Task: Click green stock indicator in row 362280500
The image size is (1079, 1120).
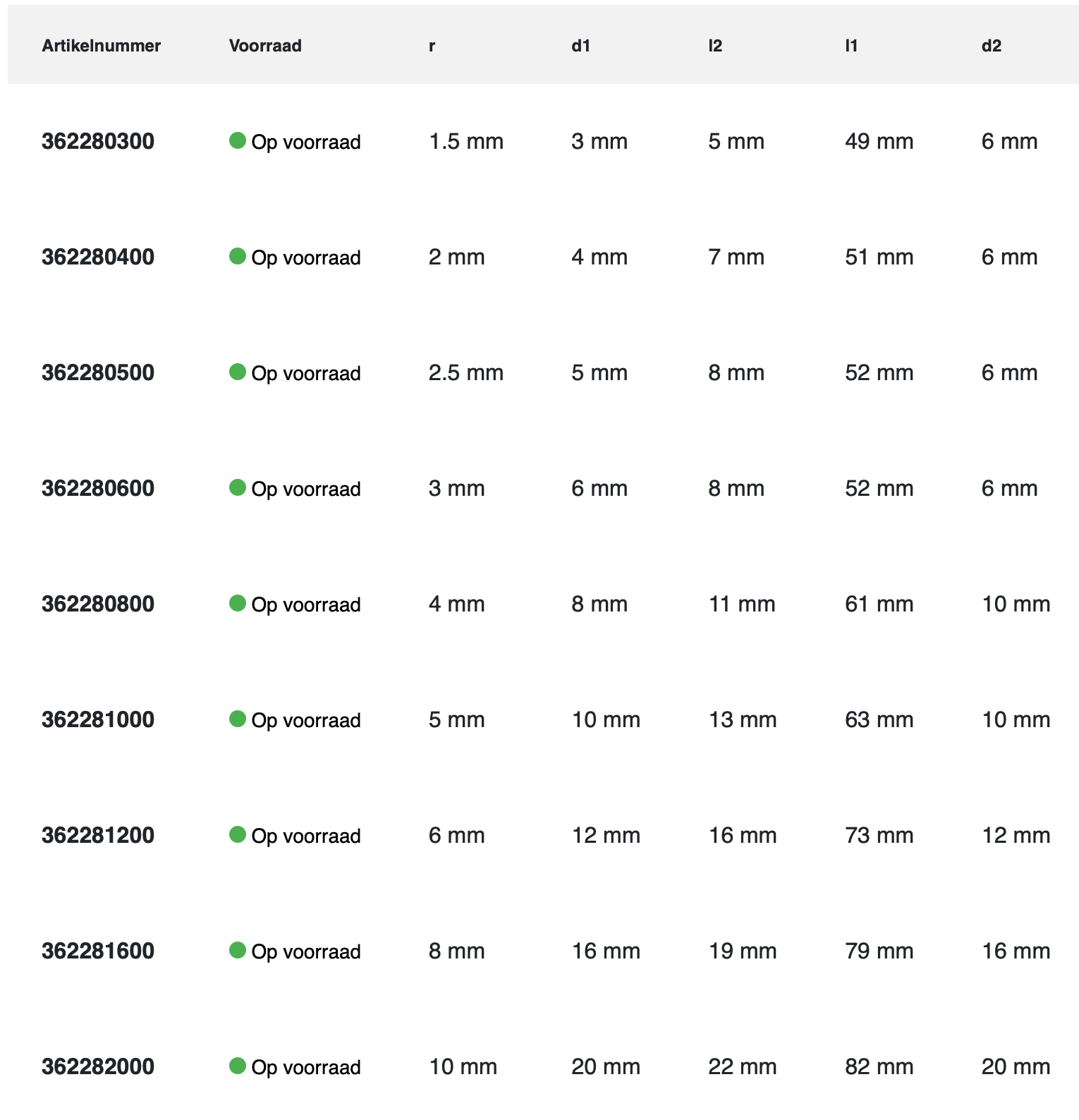Action: click(x=238, y=372)
